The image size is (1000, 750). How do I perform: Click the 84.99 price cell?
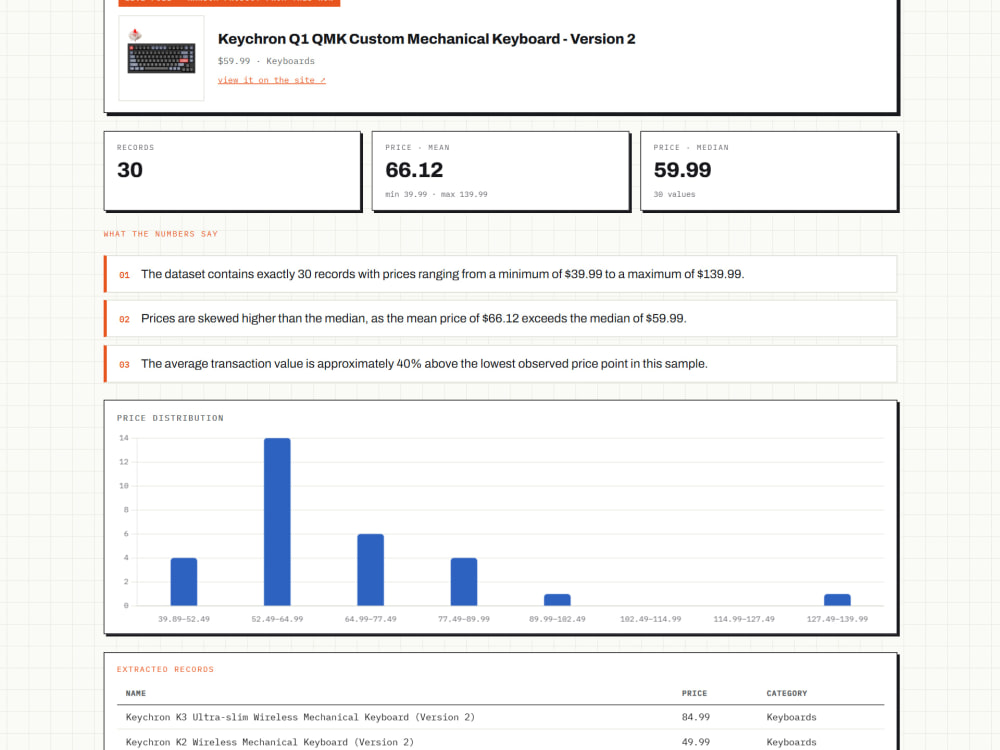coord(696,717)
